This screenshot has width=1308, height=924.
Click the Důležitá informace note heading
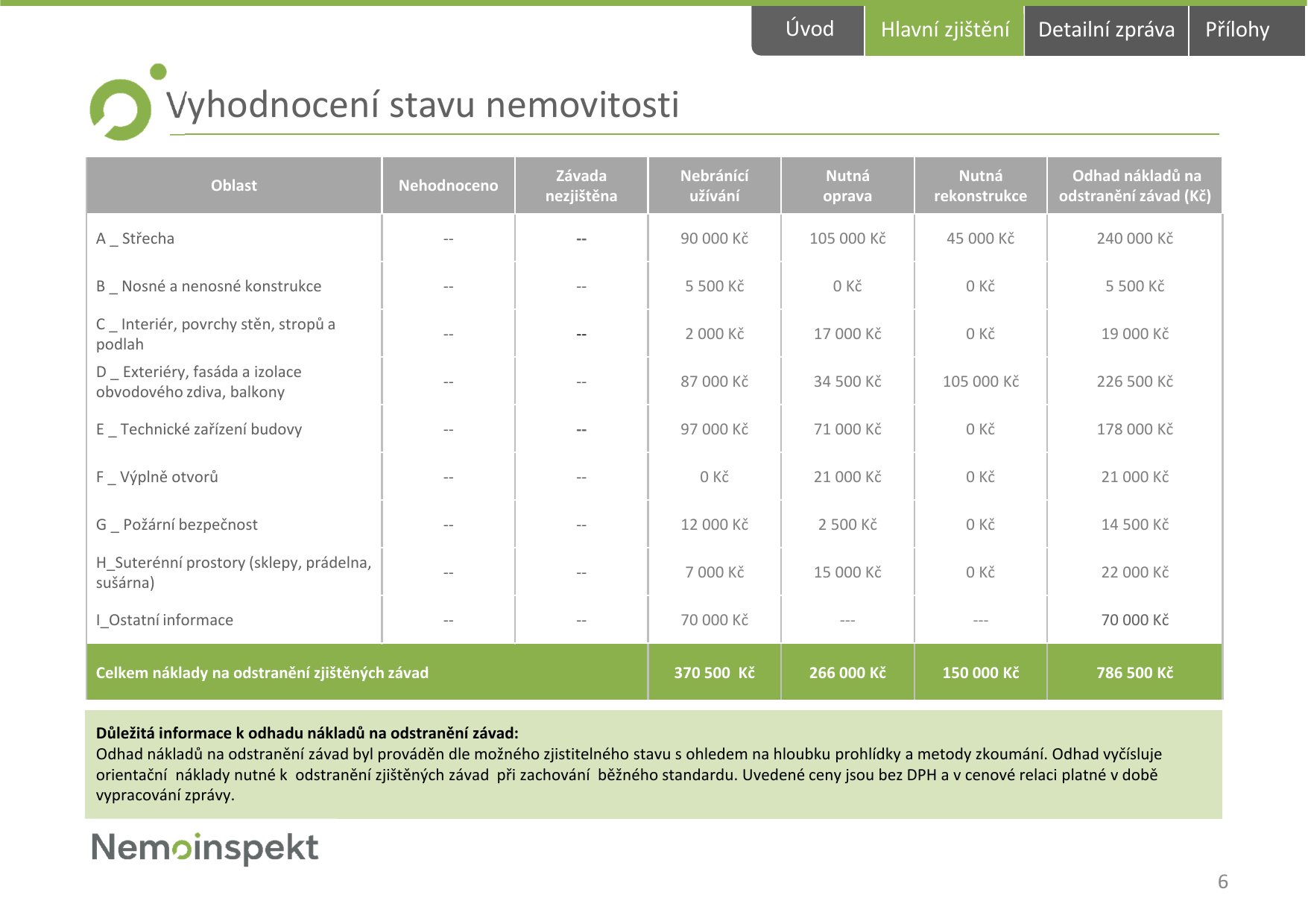307,732
